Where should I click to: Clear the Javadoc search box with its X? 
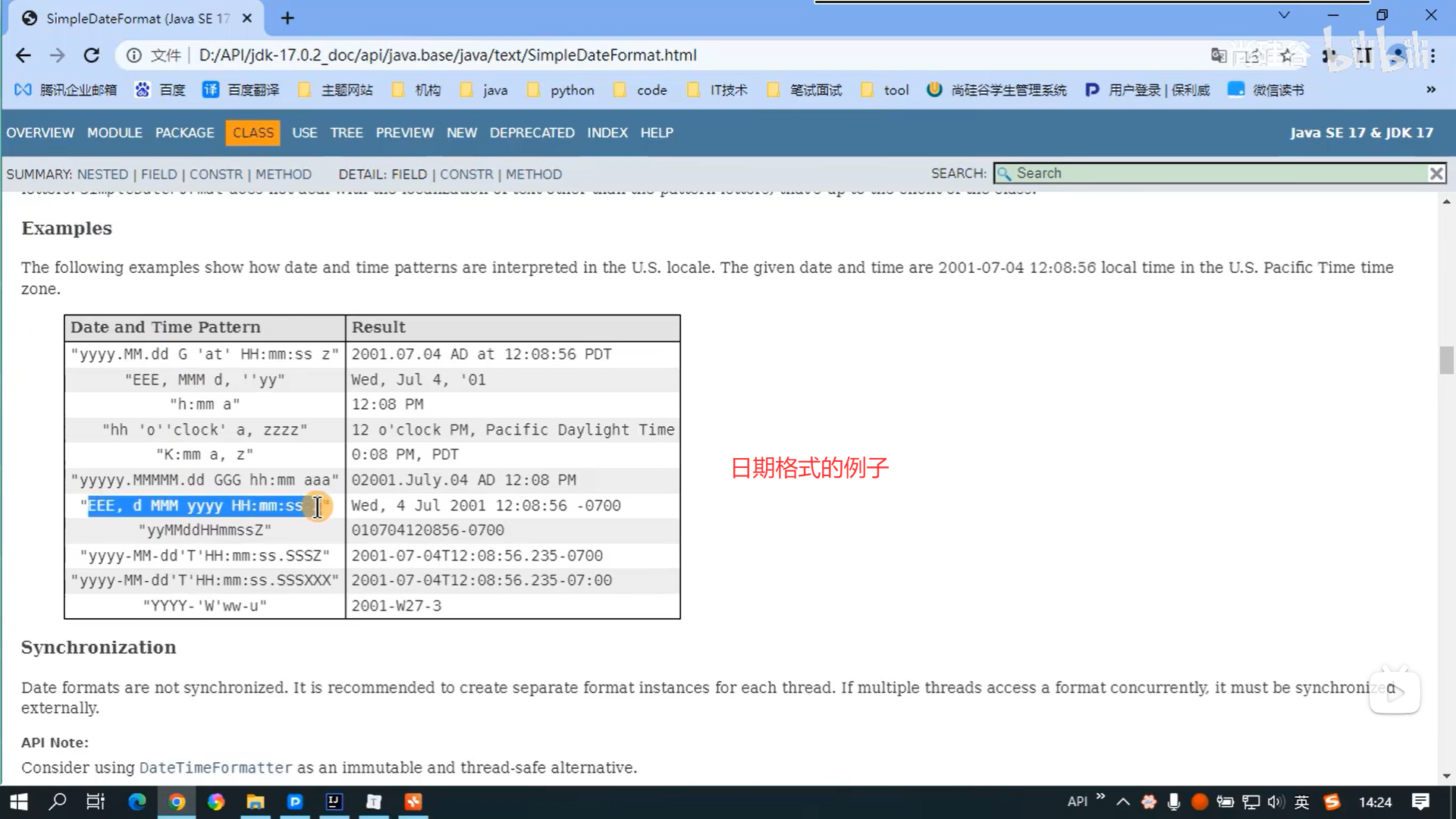tap(1436, 174)
